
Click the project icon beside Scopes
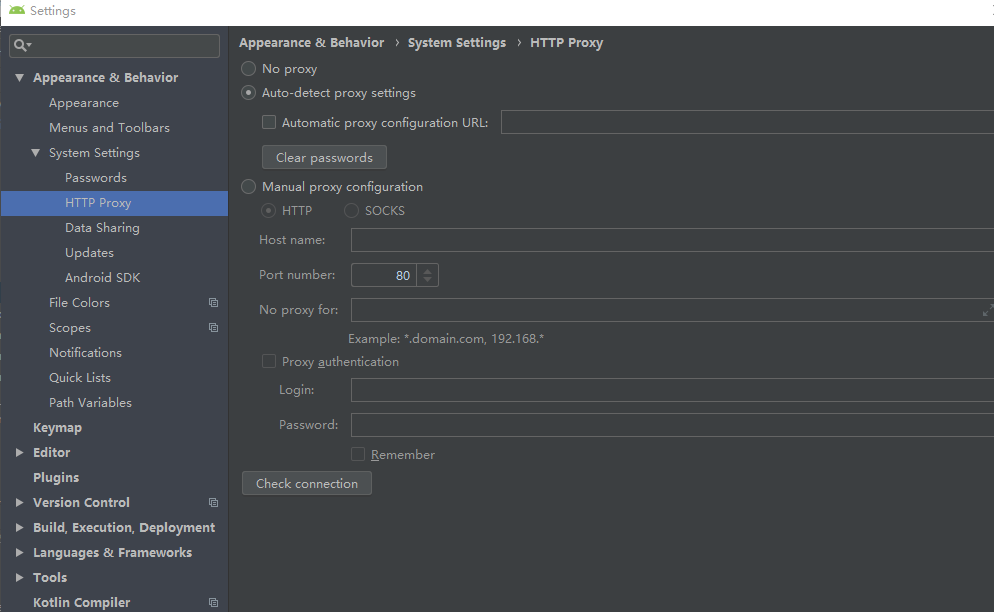click(x=212, y=327)
